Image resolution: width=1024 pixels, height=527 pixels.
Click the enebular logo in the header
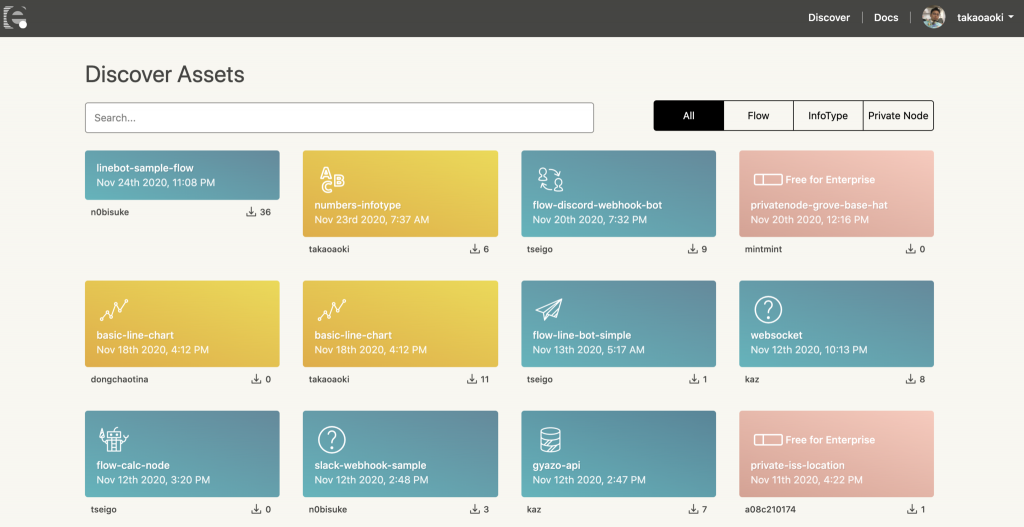[x=15, y=17]
